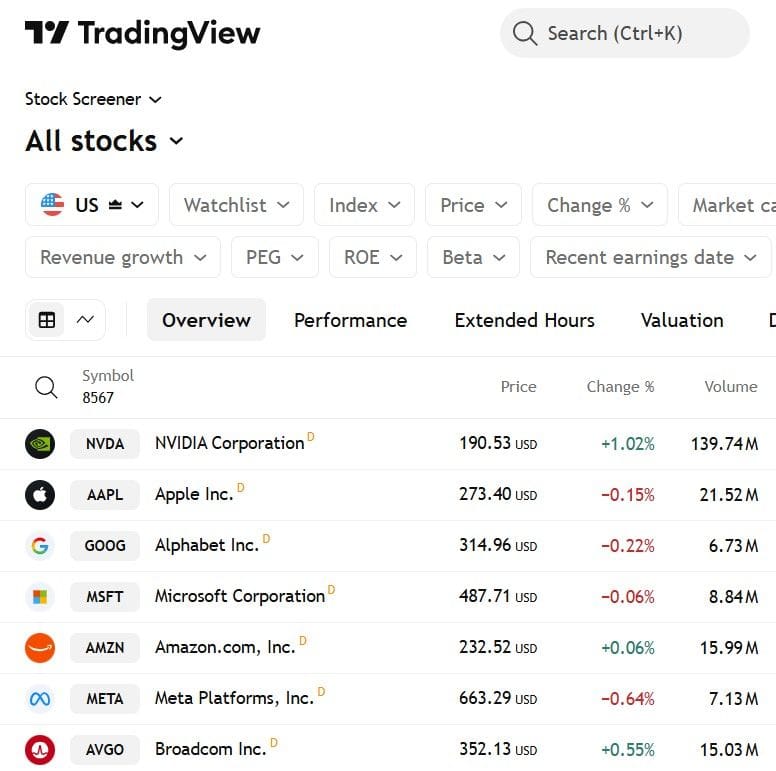Open the Apple Inc. stock link
Image resolution: width=776 pixels, height=771 pixels.
pos(194,494)
